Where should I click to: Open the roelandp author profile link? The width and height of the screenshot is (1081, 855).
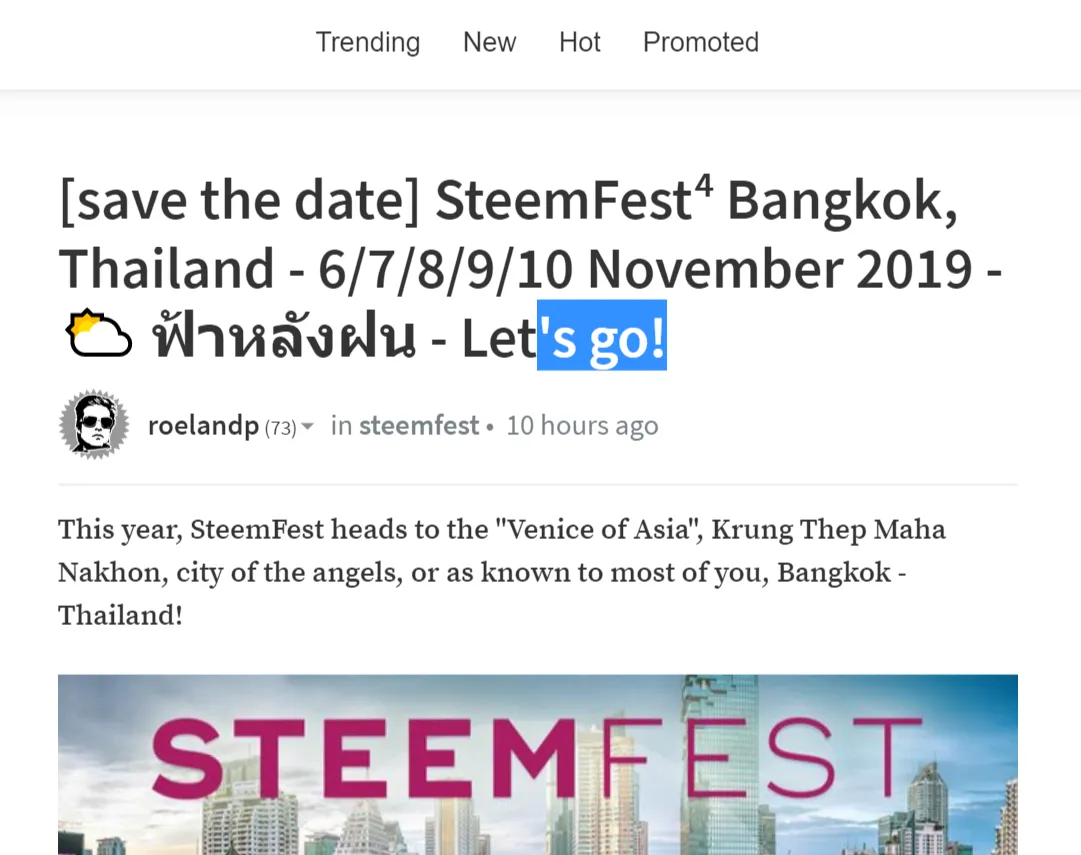(203, 426)
